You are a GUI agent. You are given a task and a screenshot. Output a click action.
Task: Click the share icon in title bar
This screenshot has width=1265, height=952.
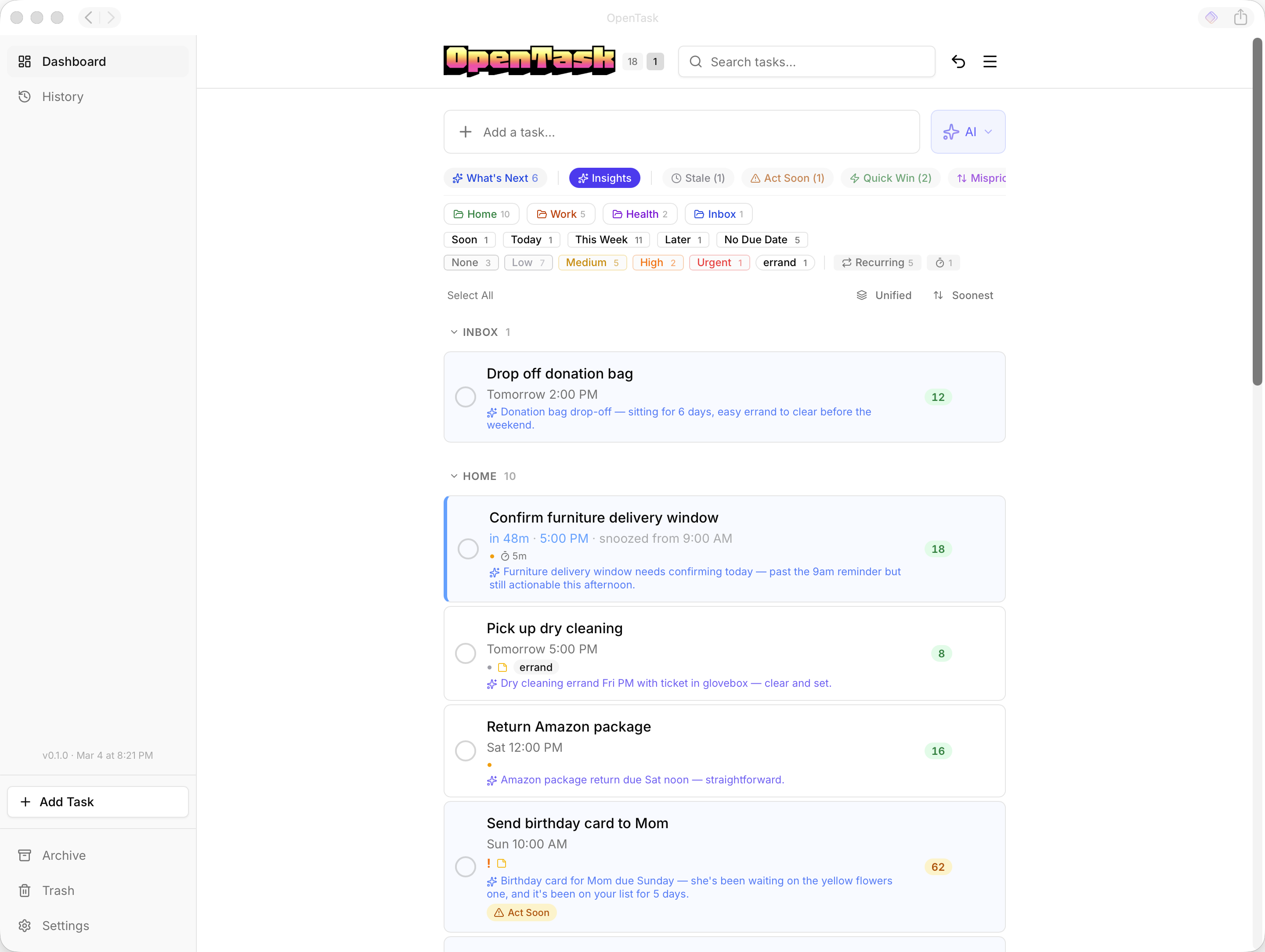point(1240,18)
